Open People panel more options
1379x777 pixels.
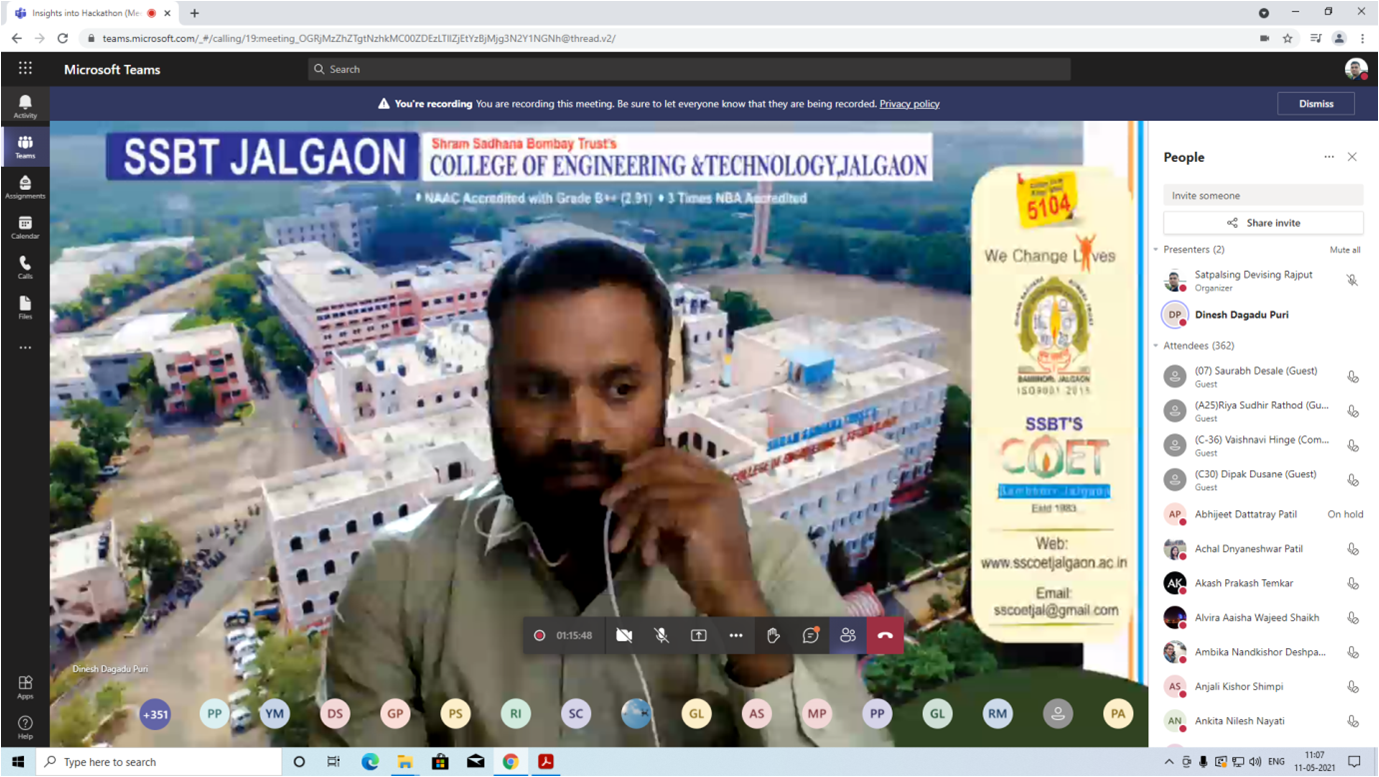tap(1329, 157)
